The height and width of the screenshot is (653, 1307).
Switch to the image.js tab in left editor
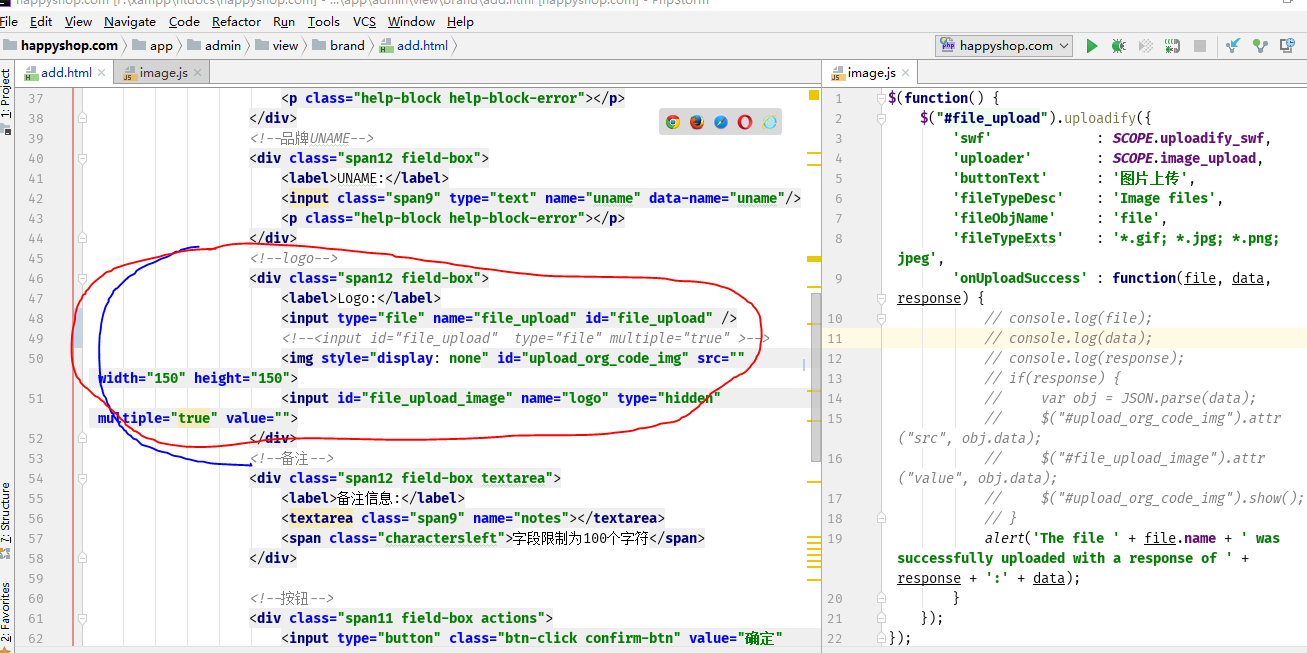(163, 73)
